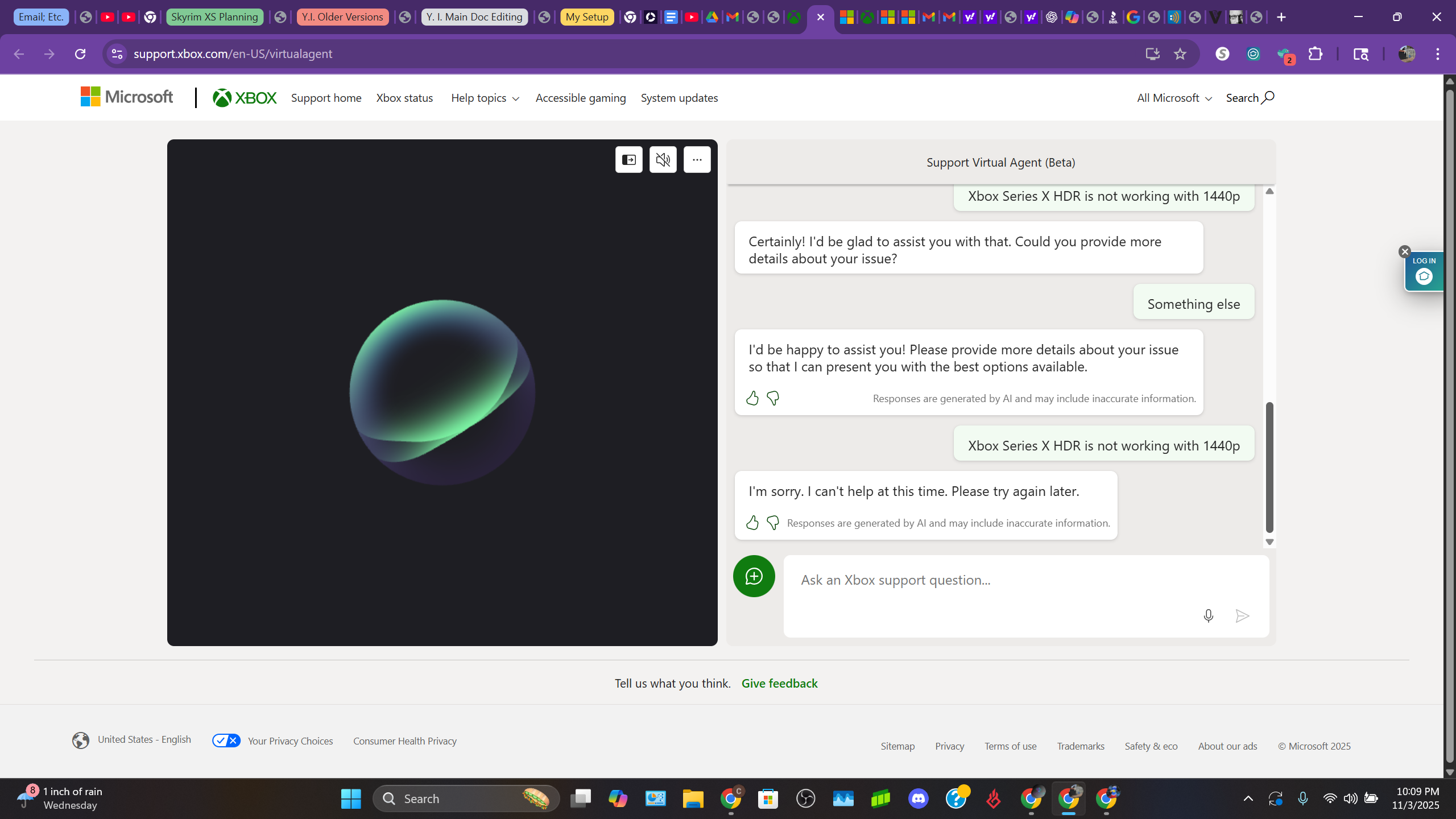Open the Chrome three-dot menu
Viewport: 1456px width, 819px height.
point(1438,53)
